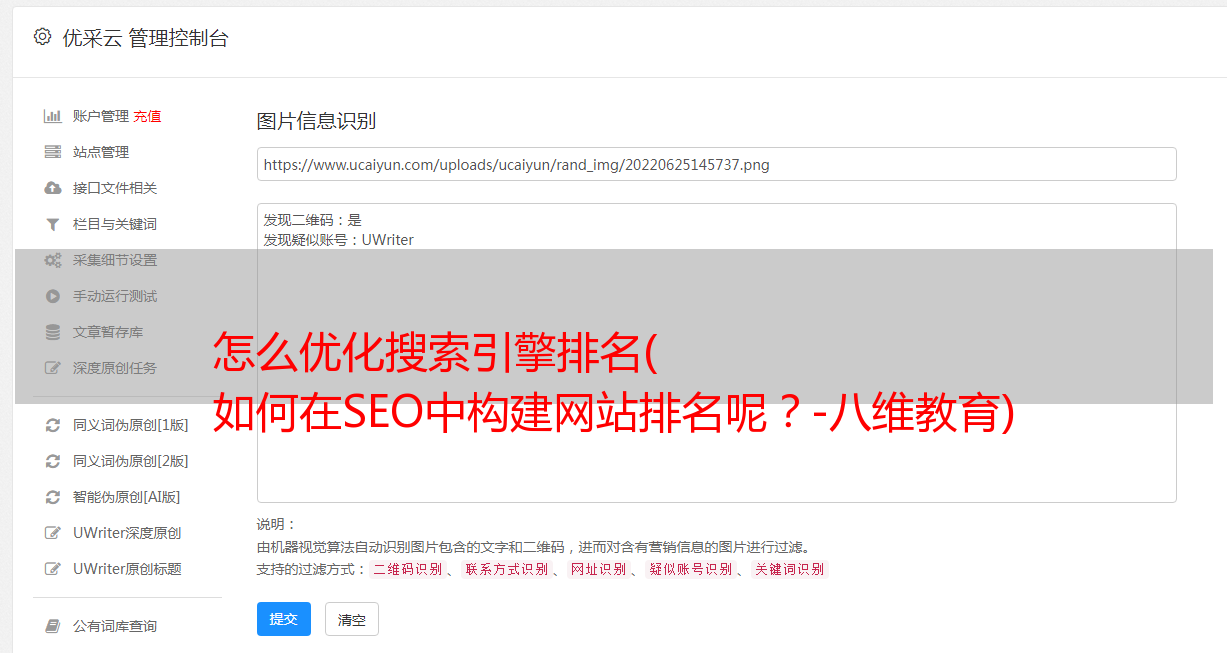Image resolution: width=1227 pixels, height=653 pixels.
Task: Open 同义词伪原创[2版] menu item
Action: click(131, 461)
